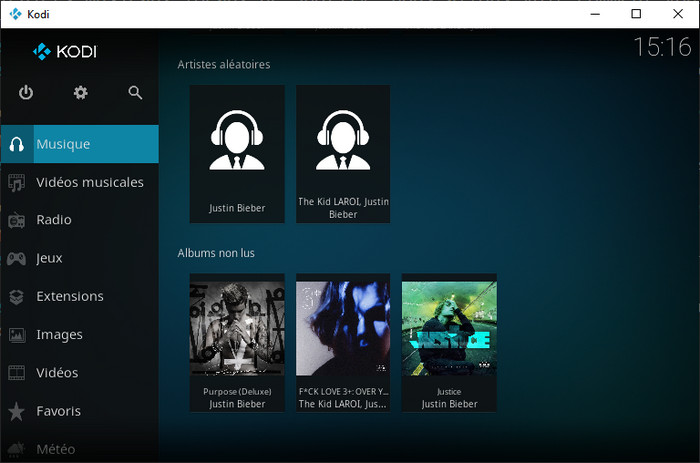This screenshot has height=463, width=700.
Task: Click the 15:16 clock display
Action: coord(662,47)
